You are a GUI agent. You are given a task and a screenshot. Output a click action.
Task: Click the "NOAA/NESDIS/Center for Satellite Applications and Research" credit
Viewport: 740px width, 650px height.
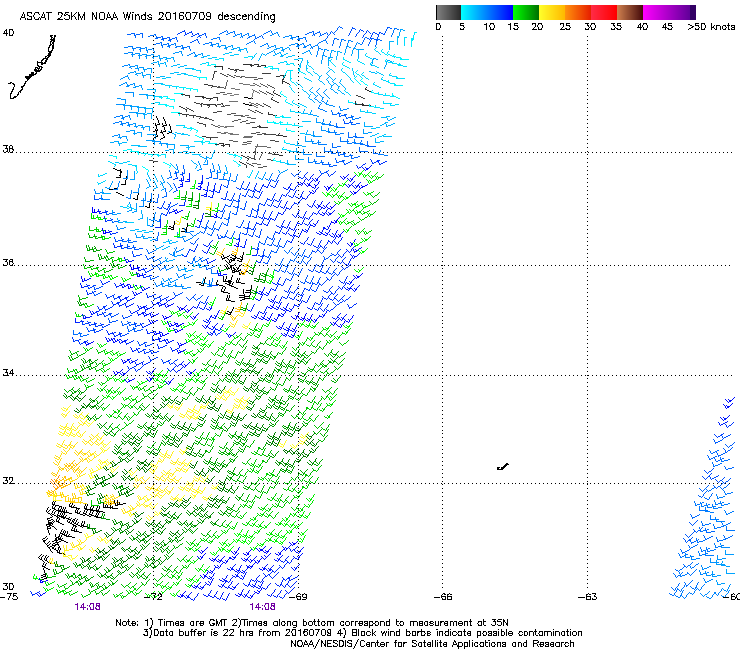(432, 644)
